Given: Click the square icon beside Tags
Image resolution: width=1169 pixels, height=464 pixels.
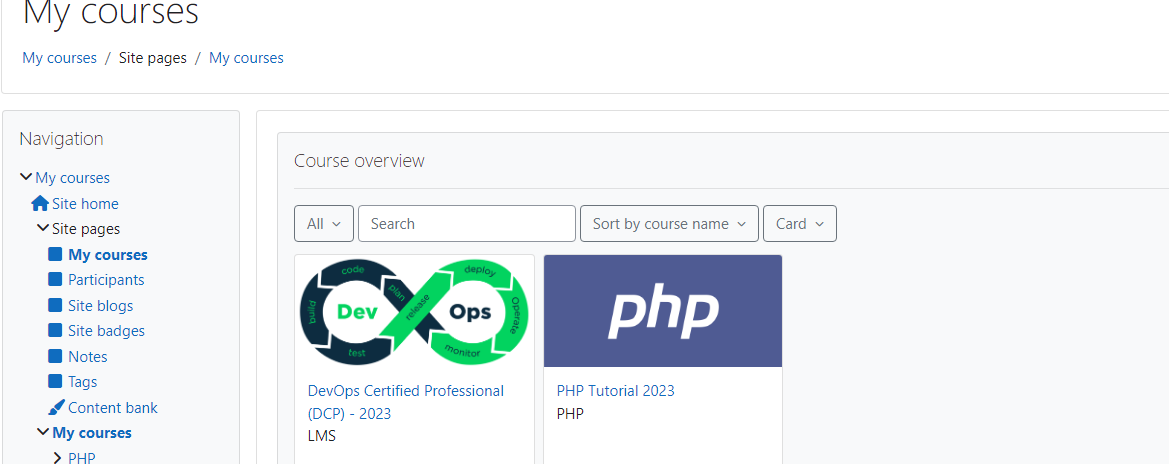Looking at the screenshot, I should pyautogui.click(x=56, y=382).
